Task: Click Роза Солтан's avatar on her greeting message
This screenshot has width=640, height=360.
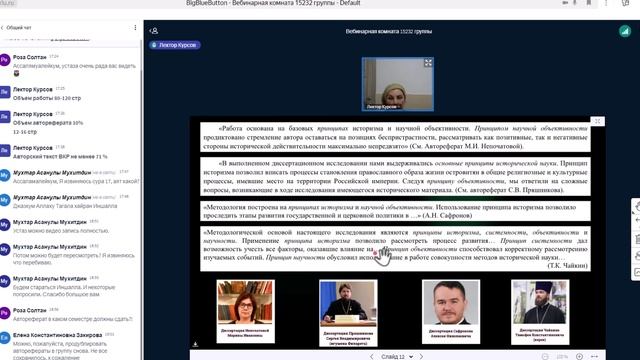Action: click(x=4, y=60)
